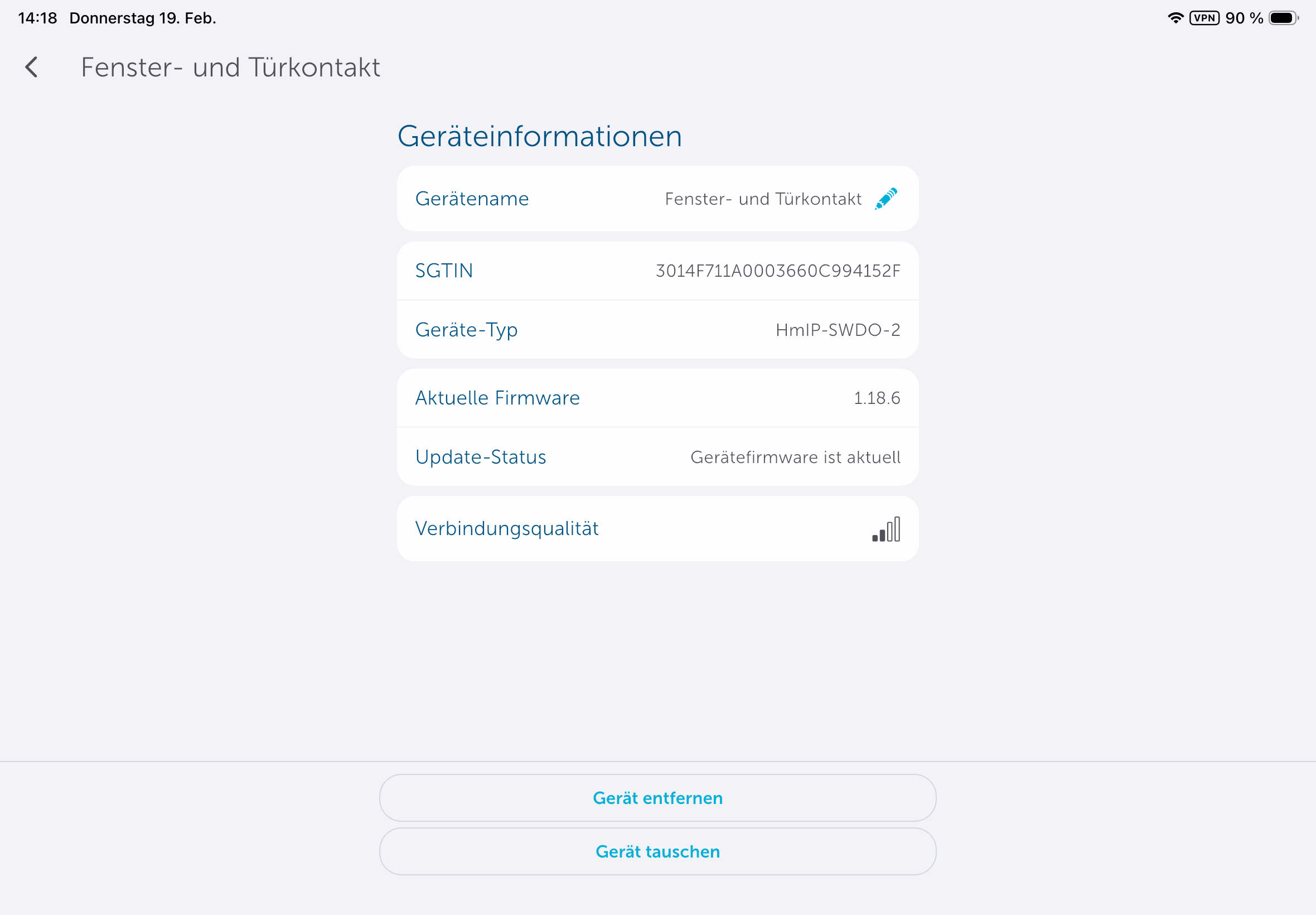Select firmware version 1.18.6

877,398
